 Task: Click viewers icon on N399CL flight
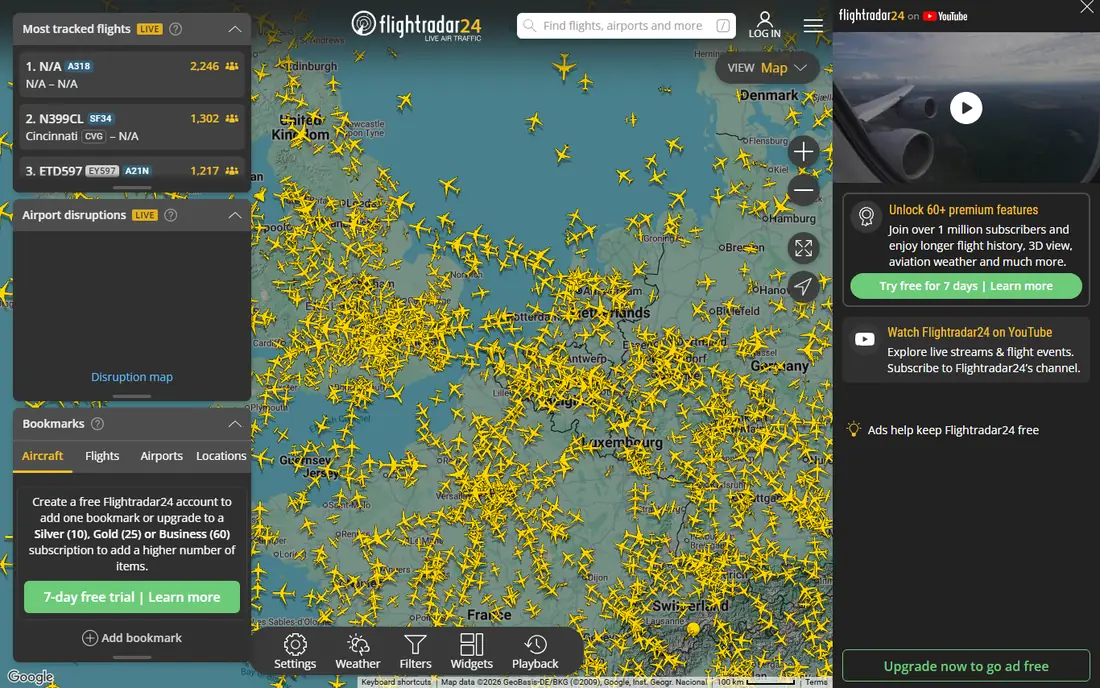point(232,119)
